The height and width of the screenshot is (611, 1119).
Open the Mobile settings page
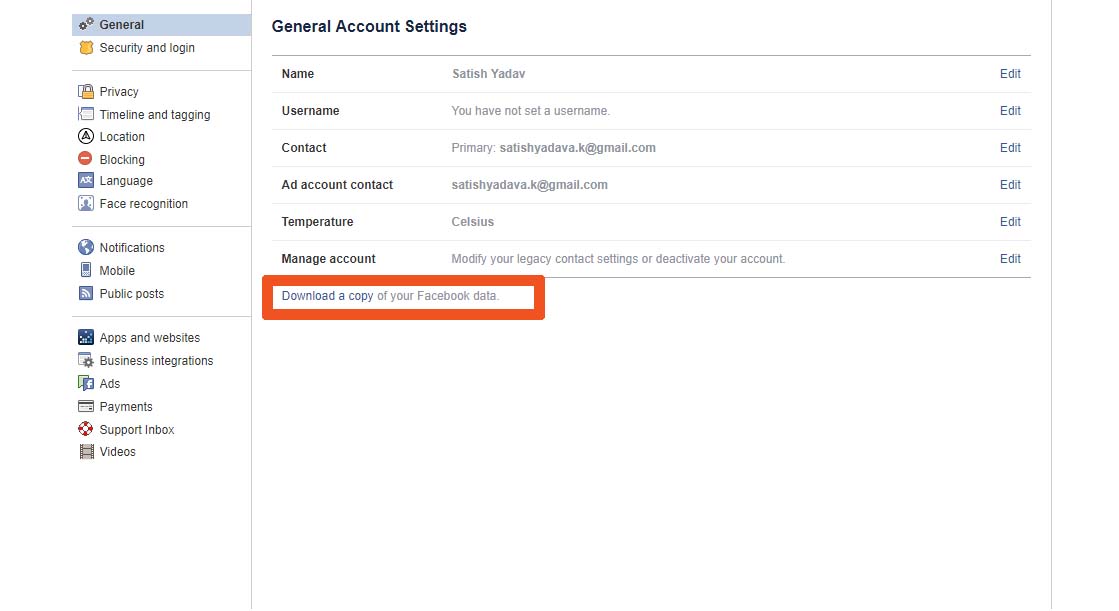point(117,271)
